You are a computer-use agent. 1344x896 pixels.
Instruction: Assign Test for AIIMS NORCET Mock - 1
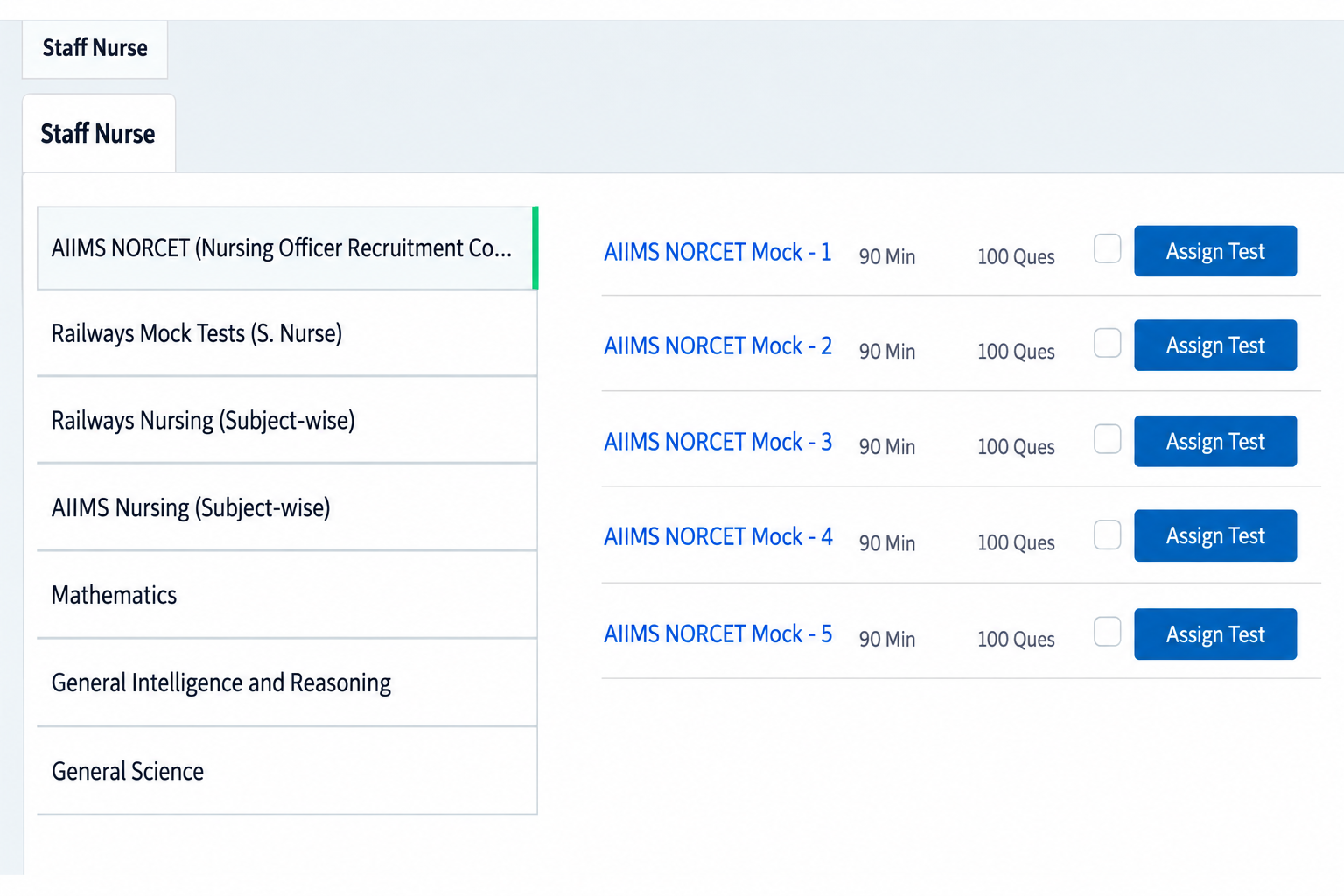click(x=1215, y=251)
